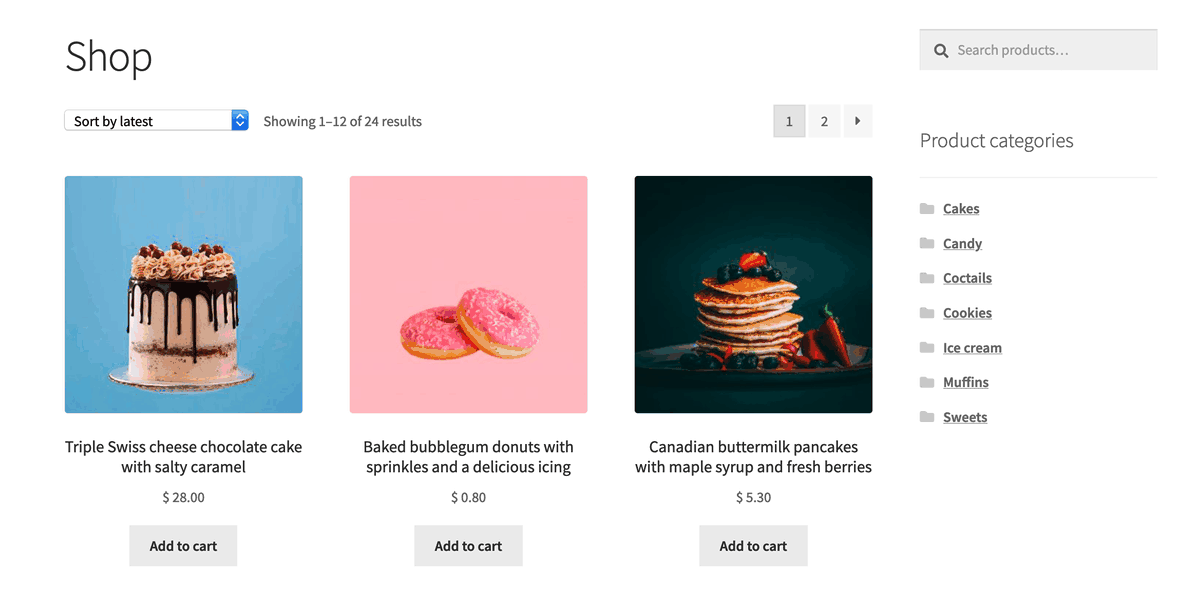Select page 1 in pagination
Viewport: 1200px width, 600px height.
(x=789, y=121)
